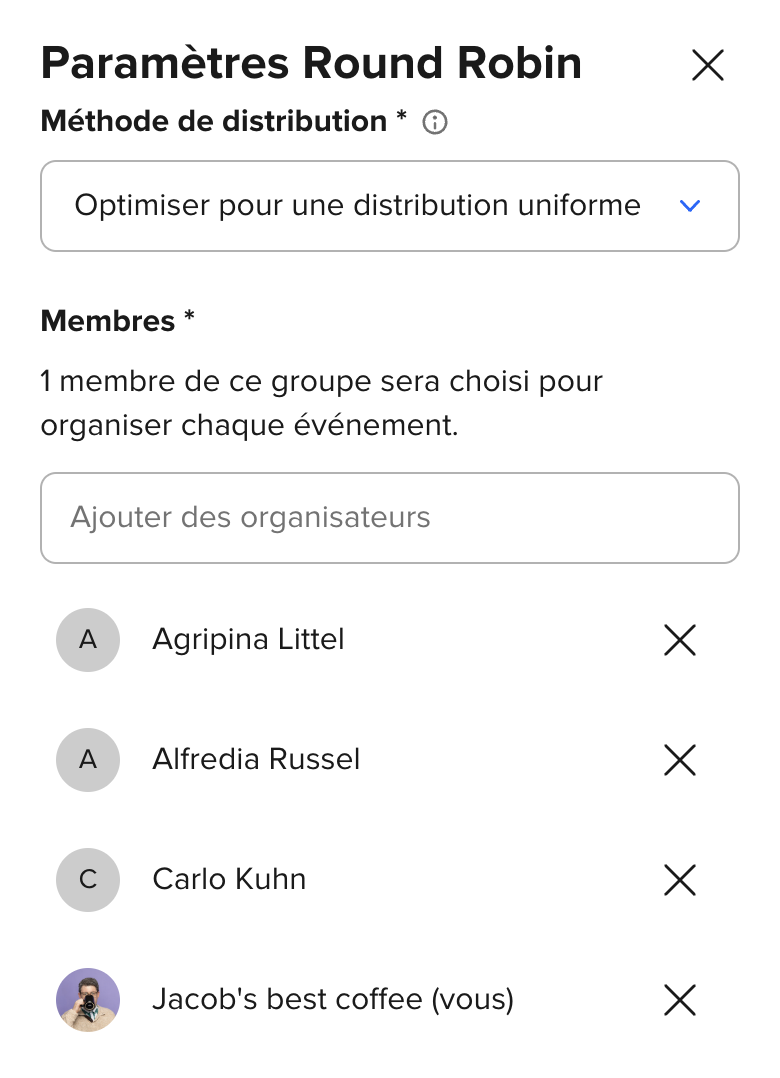This screenshot has height=1078, width=780.
Task: Click "Optimiser pour une distribution uniforme" text
Action: click(357, 206)
